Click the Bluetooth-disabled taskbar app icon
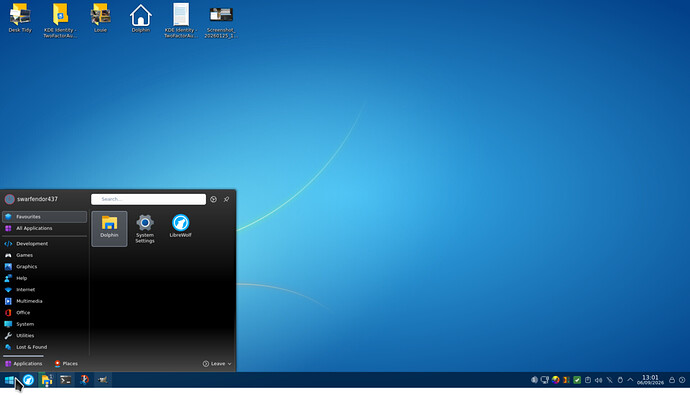This screenshot has height=395, width=690. [84, 380]
